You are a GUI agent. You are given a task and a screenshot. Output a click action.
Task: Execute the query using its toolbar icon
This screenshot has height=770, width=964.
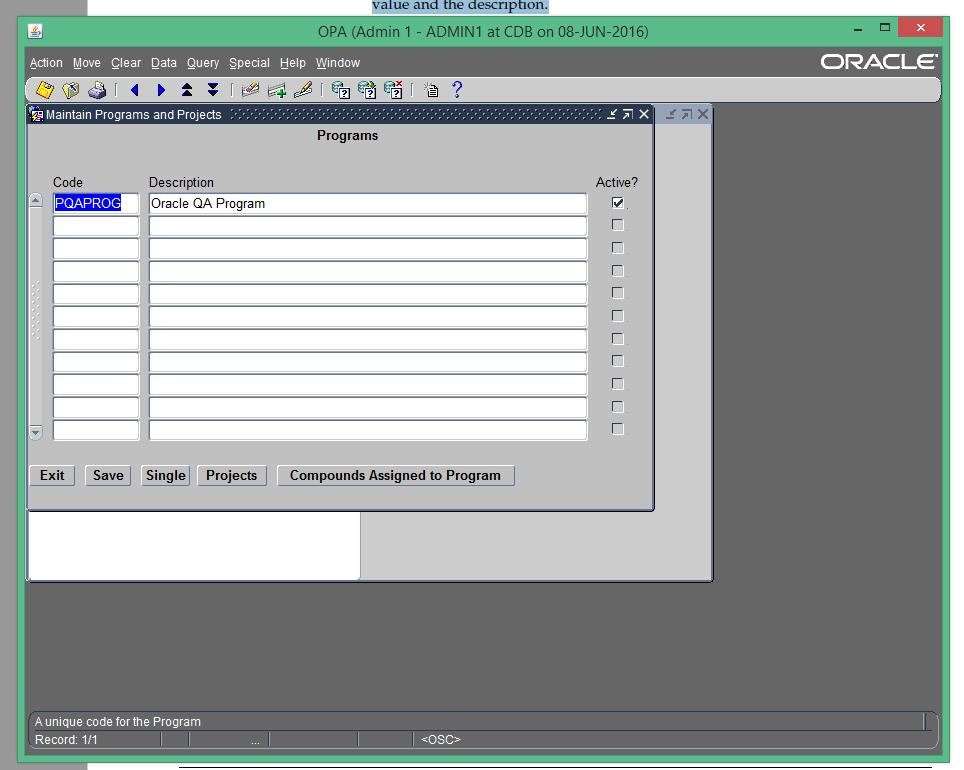367,89
